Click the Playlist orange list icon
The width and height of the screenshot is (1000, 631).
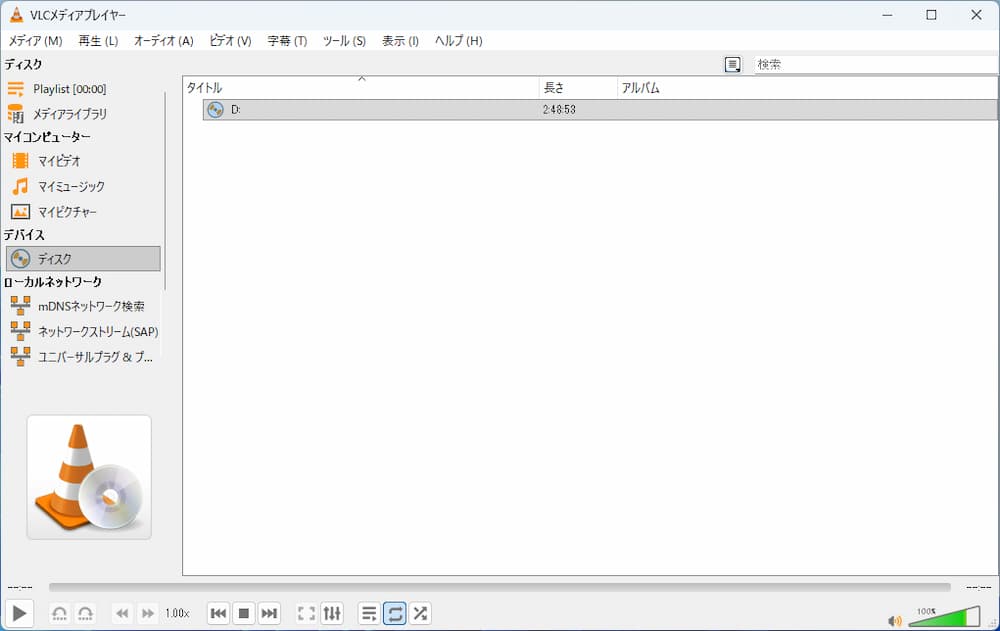pyautogui.click(x=16, y=89)
